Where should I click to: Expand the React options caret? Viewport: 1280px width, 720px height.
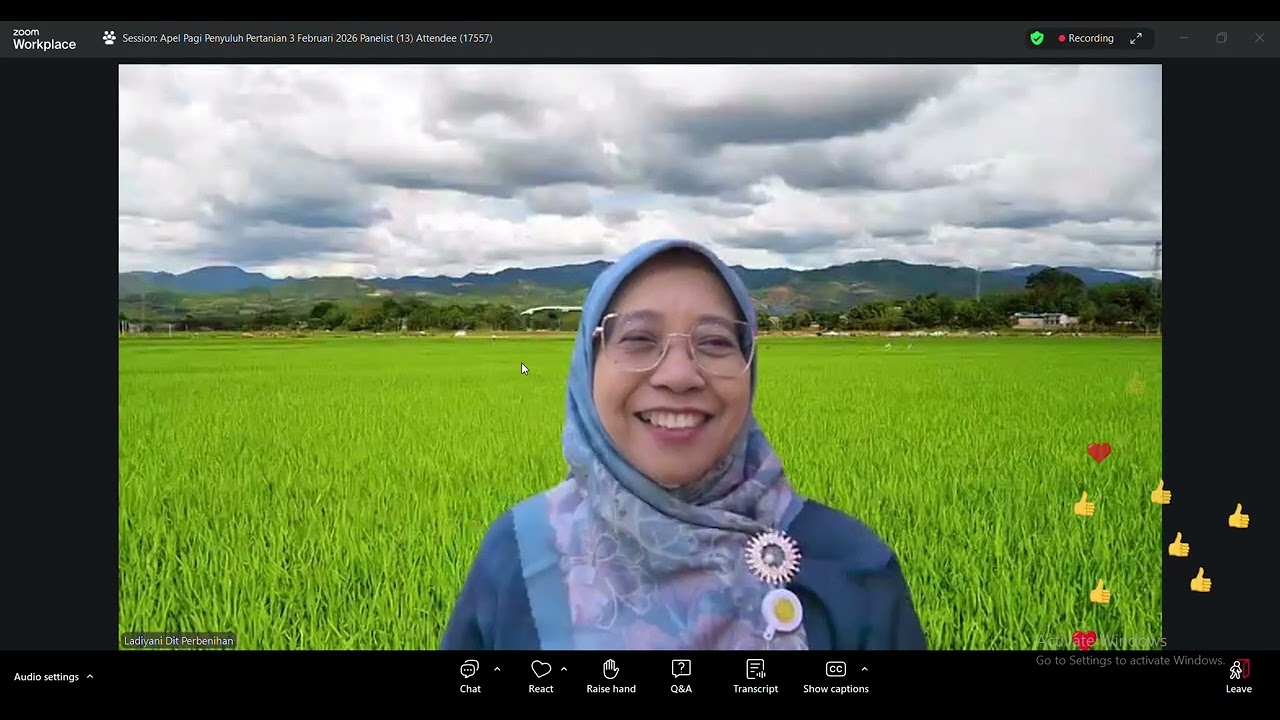564,669
